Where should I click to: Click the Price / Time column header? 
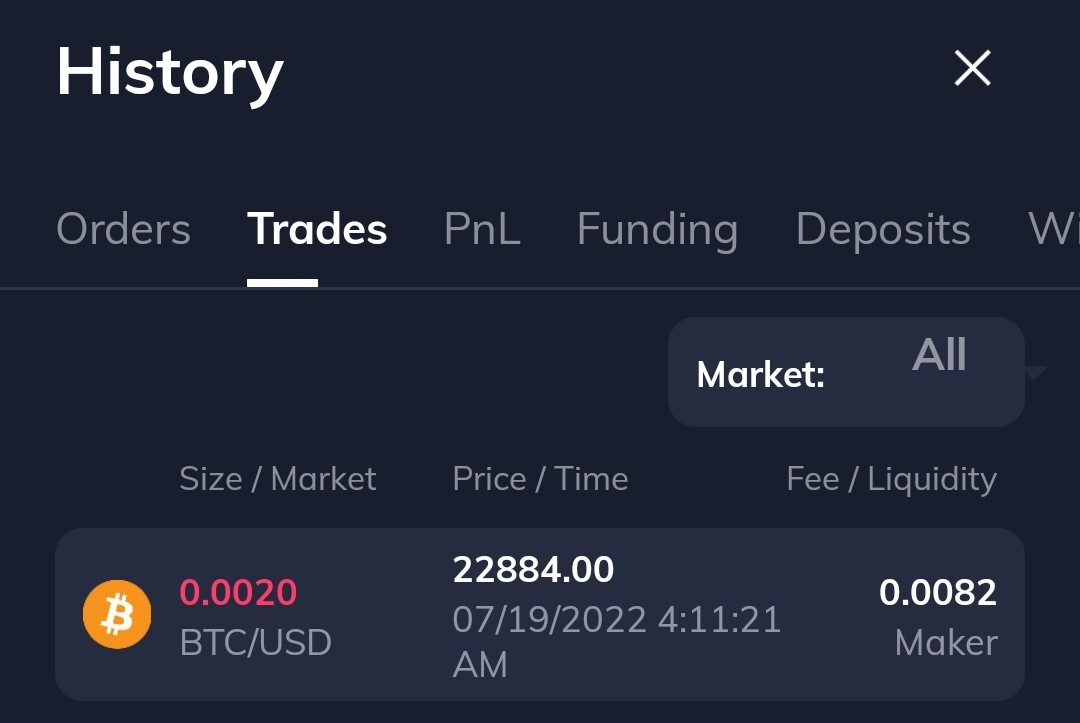pos(540,479)
